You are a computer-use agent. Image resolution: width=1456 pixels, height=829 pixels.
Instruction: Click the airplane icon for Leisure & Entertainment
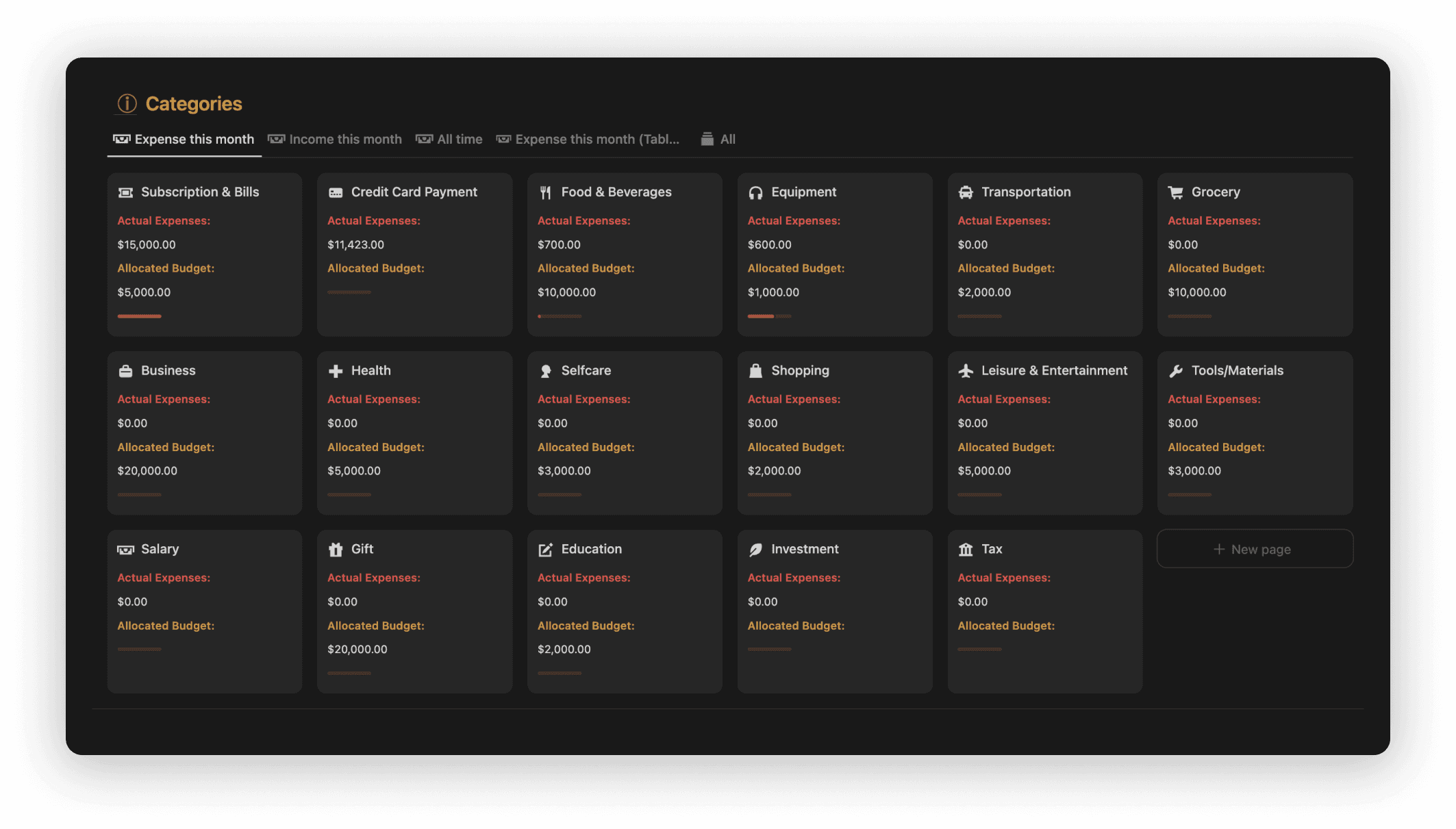(x=966, y=371)
